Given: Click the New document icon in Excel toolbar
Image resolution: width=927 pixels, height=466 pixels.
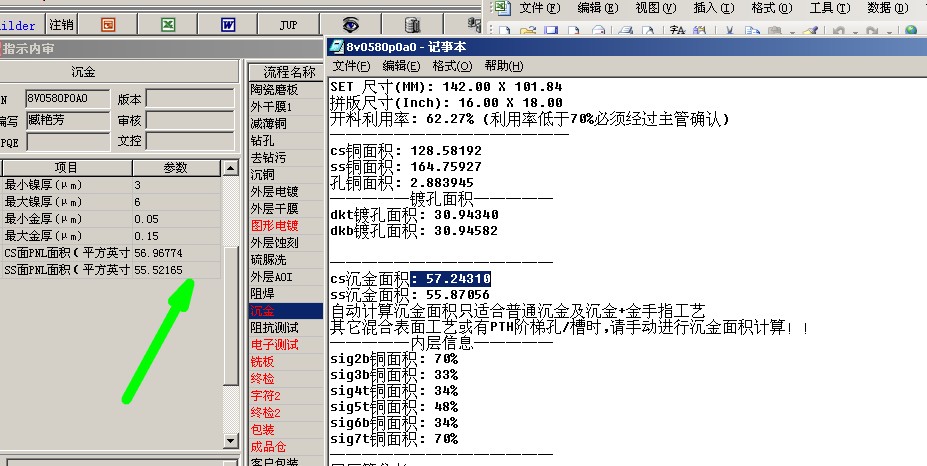Looking at the screenshot, I should [x=504, y=31].
